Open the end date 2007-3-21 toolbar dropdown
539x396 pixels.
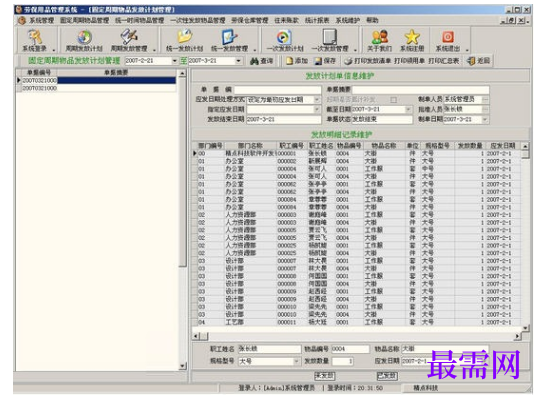(239, 61)
